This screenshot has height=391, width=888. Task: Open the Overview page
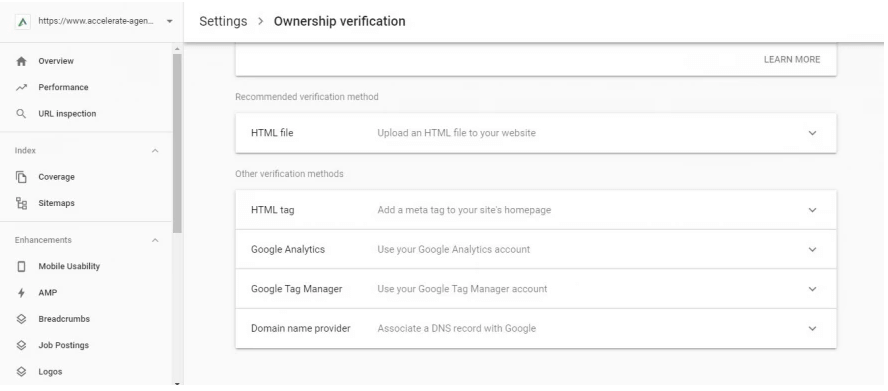56,61
